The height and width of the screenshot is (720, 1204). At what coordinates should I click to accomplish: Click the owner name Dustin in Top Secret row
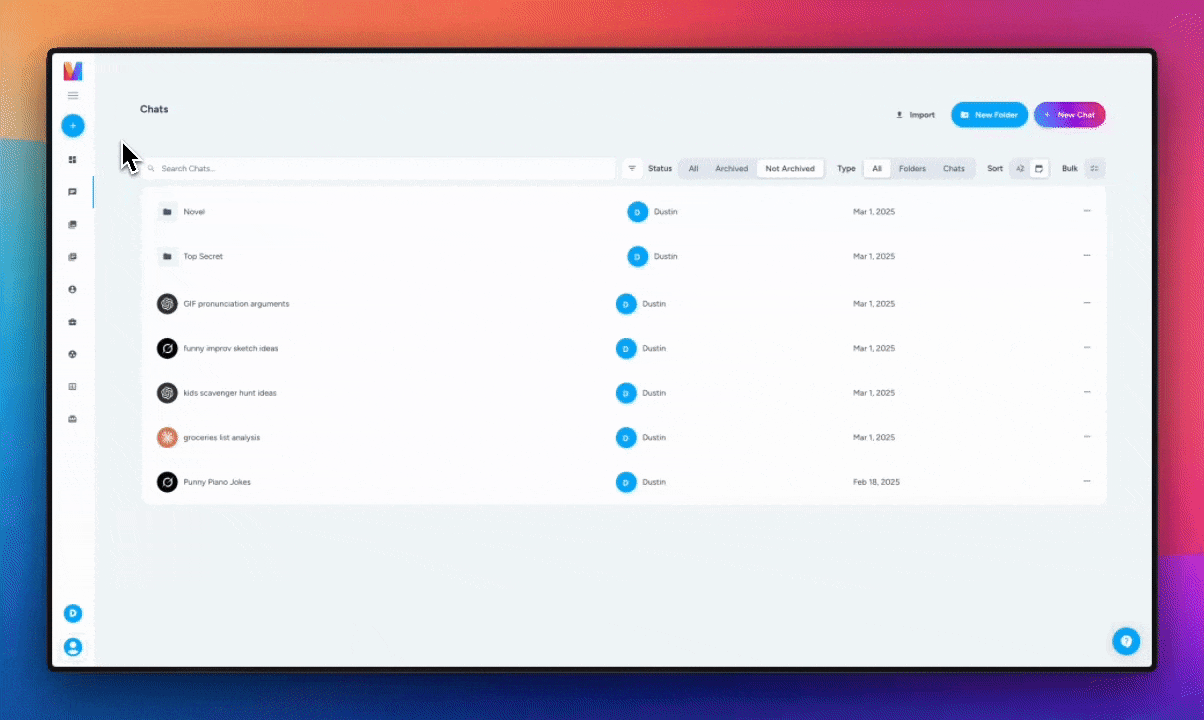(666, 257)
